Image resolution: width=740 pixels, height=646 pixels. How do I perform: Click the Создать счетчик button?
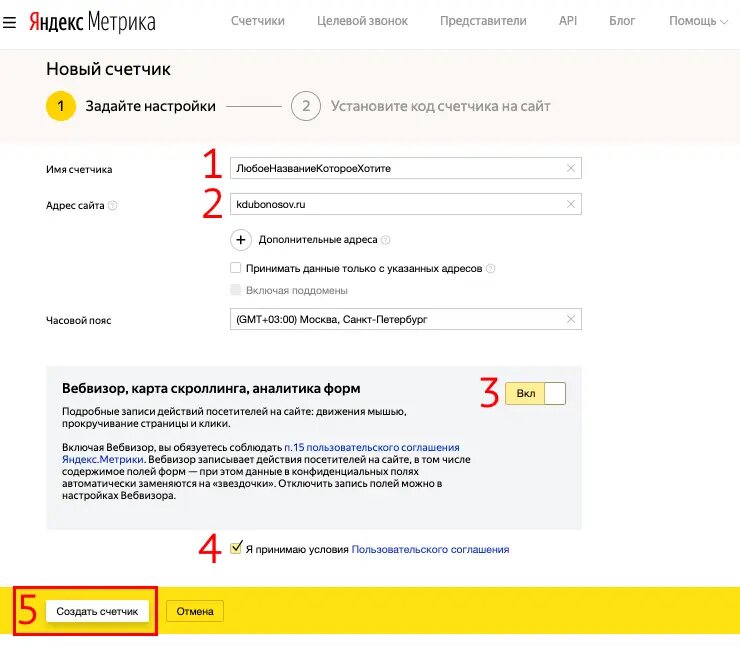[97, 611]
